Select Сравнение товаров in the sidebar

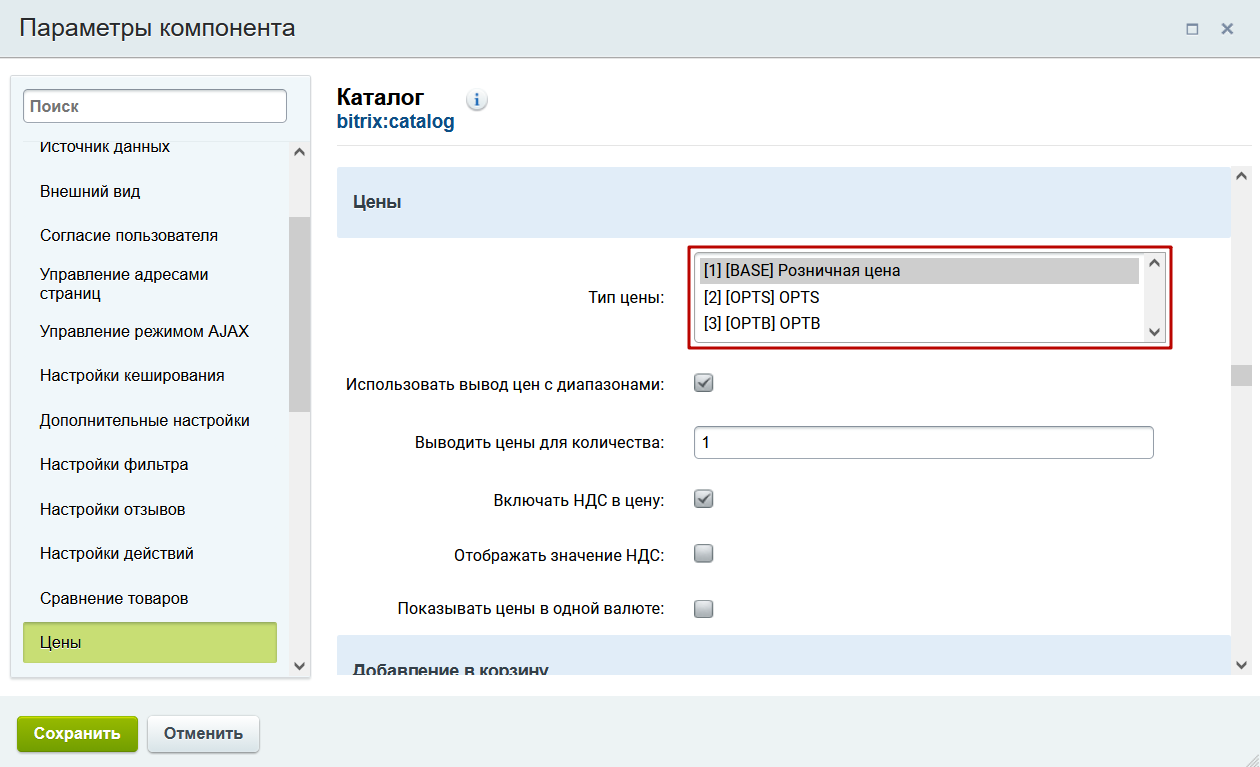click(113, 597)
